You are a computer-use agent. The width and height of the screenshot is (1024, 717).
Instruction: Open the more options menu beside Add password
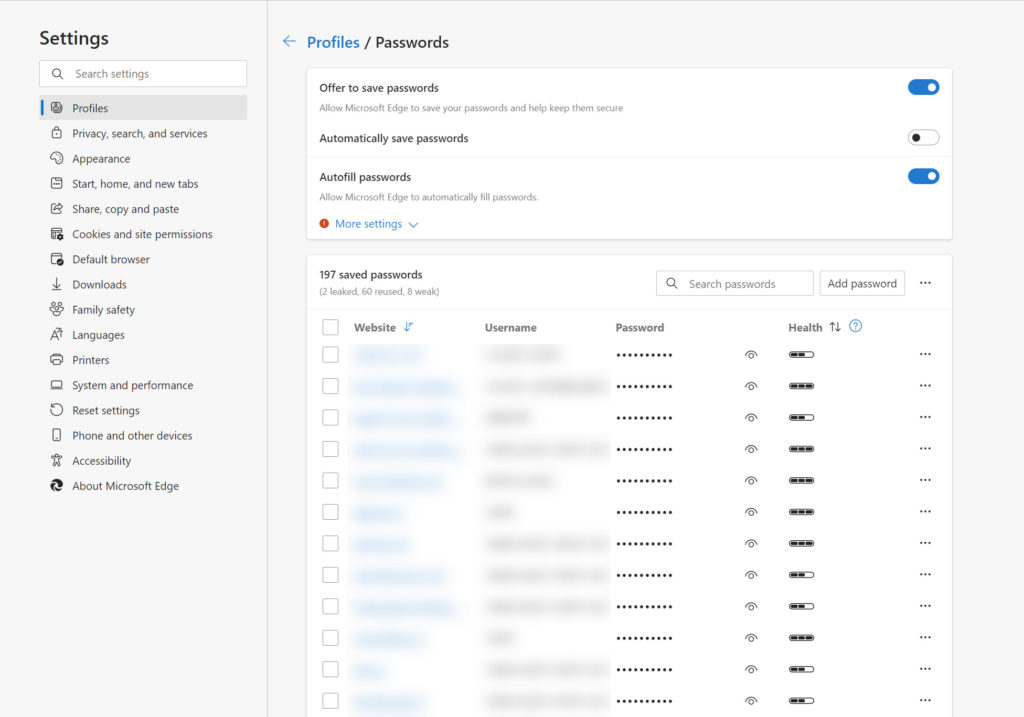point(925,283)
